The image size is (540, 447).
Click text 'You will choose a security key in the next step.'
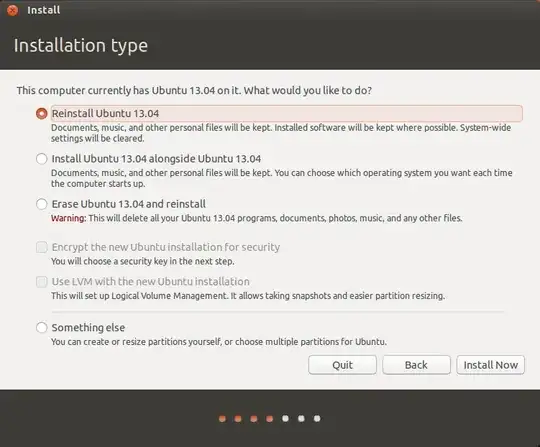click(143, 261)
